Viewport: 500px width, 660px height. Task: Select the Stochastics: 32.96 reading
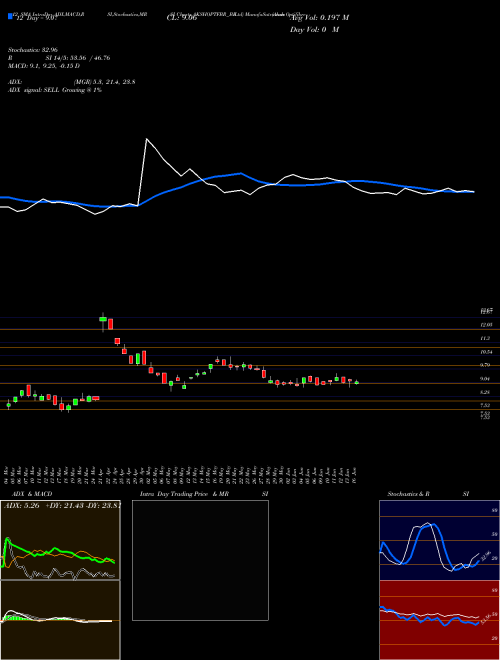tap(33, 50)
